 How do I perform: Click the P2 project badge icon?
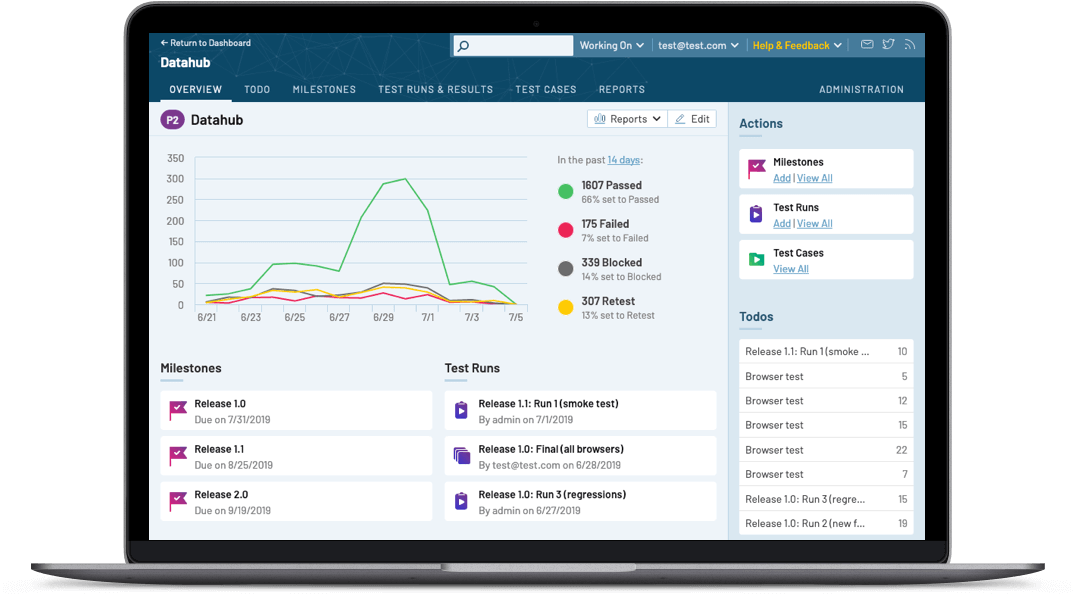click(x=172, y=120)
